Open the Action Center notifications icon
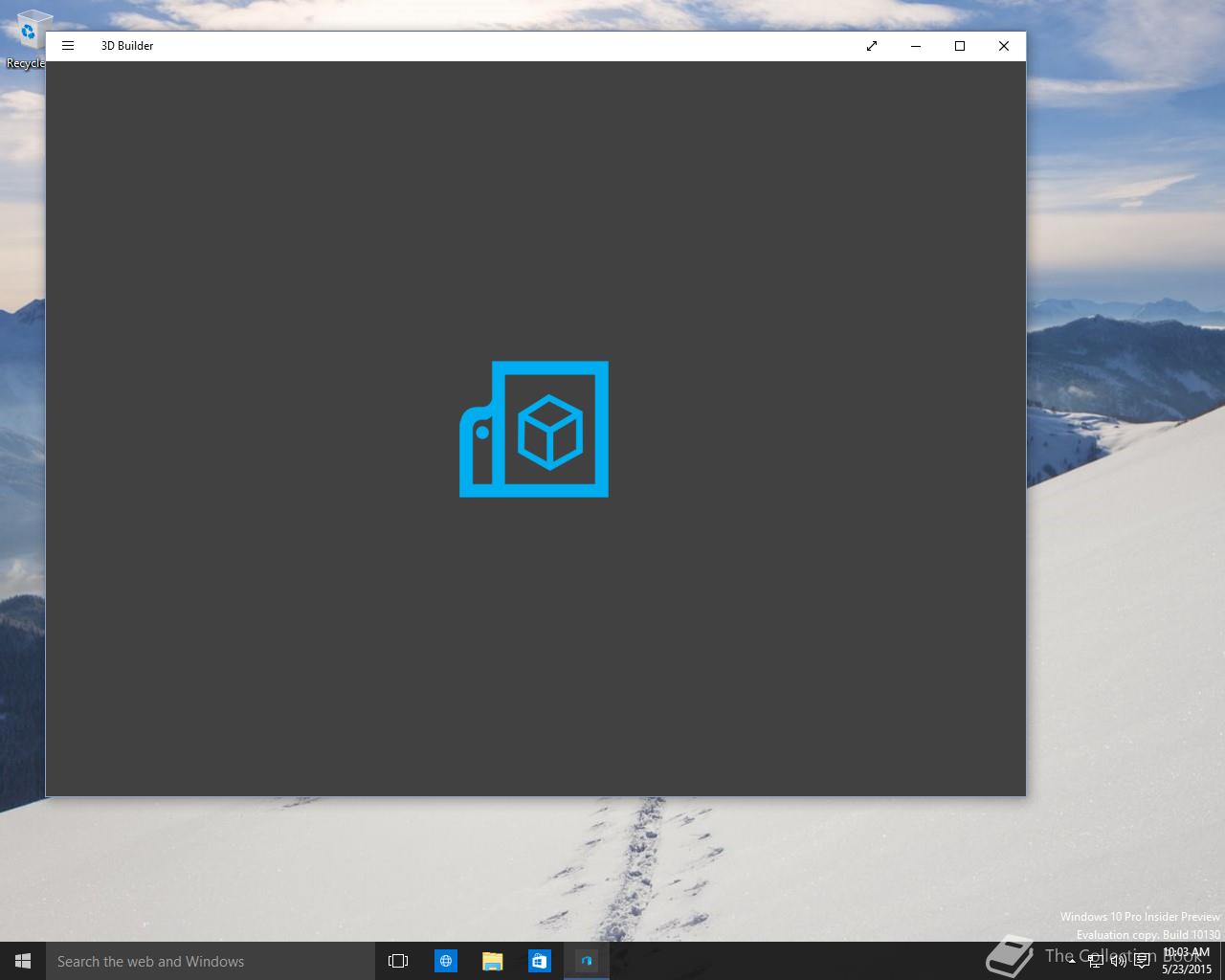The image size is (1225, 980). point(1142,961)
